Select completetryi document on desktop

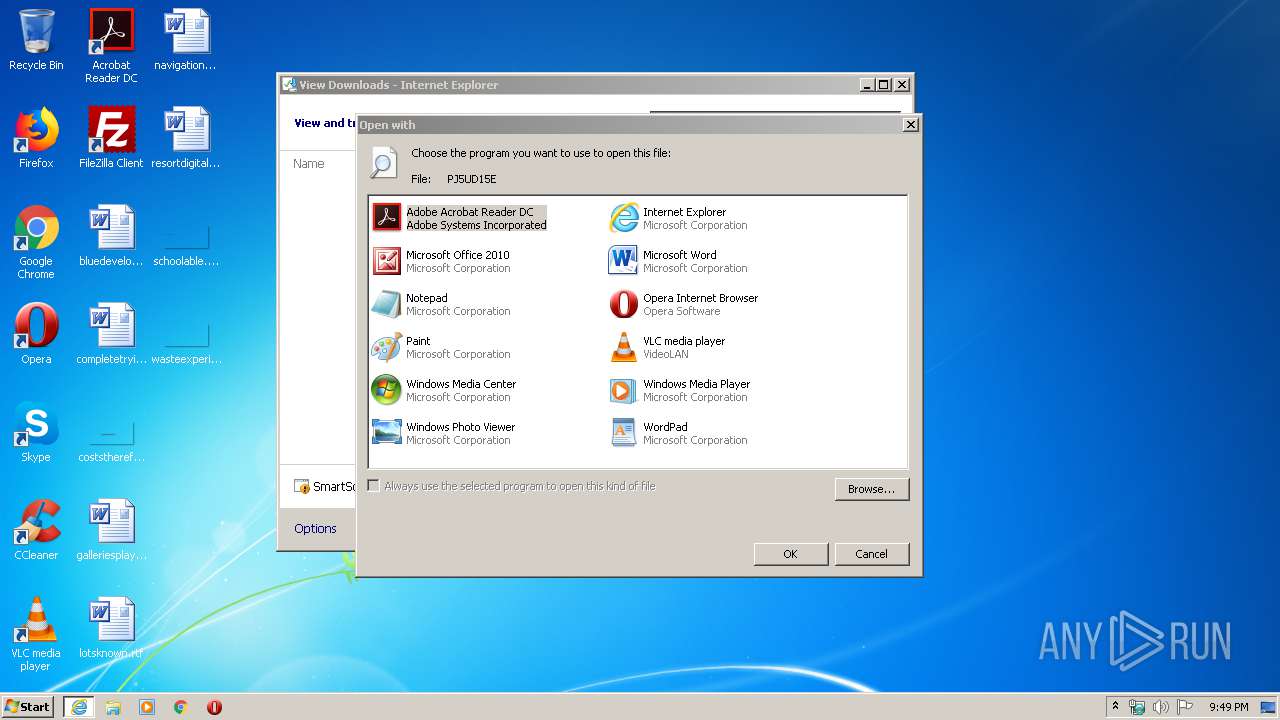click(x=111, y=334)
